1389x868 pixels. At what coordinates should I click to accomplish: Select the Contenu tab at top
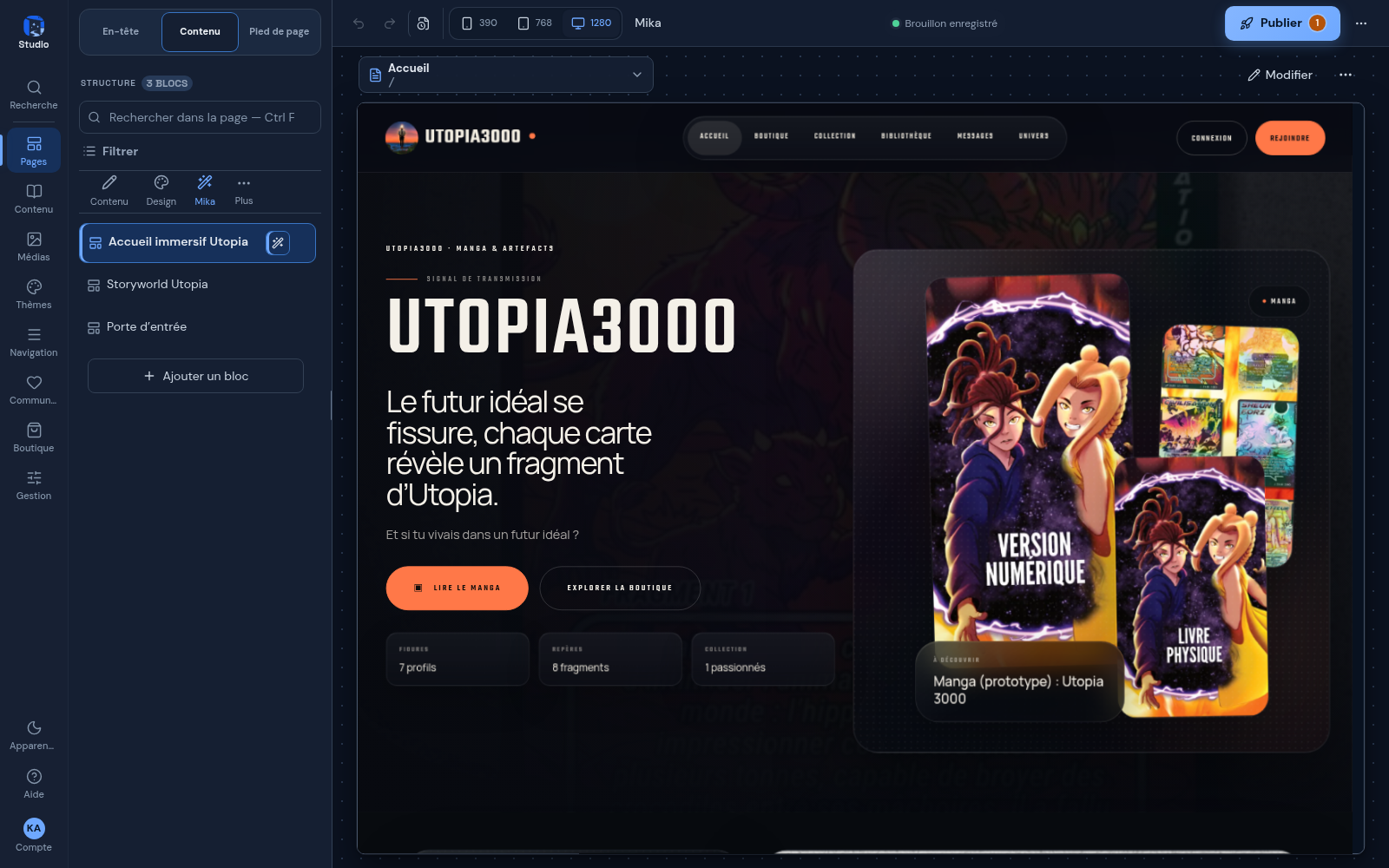coord(200,31)
